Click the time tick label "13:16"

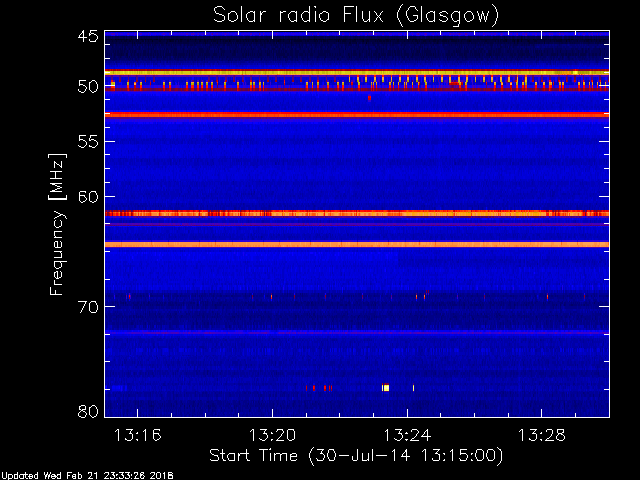(x=138, y=435)
